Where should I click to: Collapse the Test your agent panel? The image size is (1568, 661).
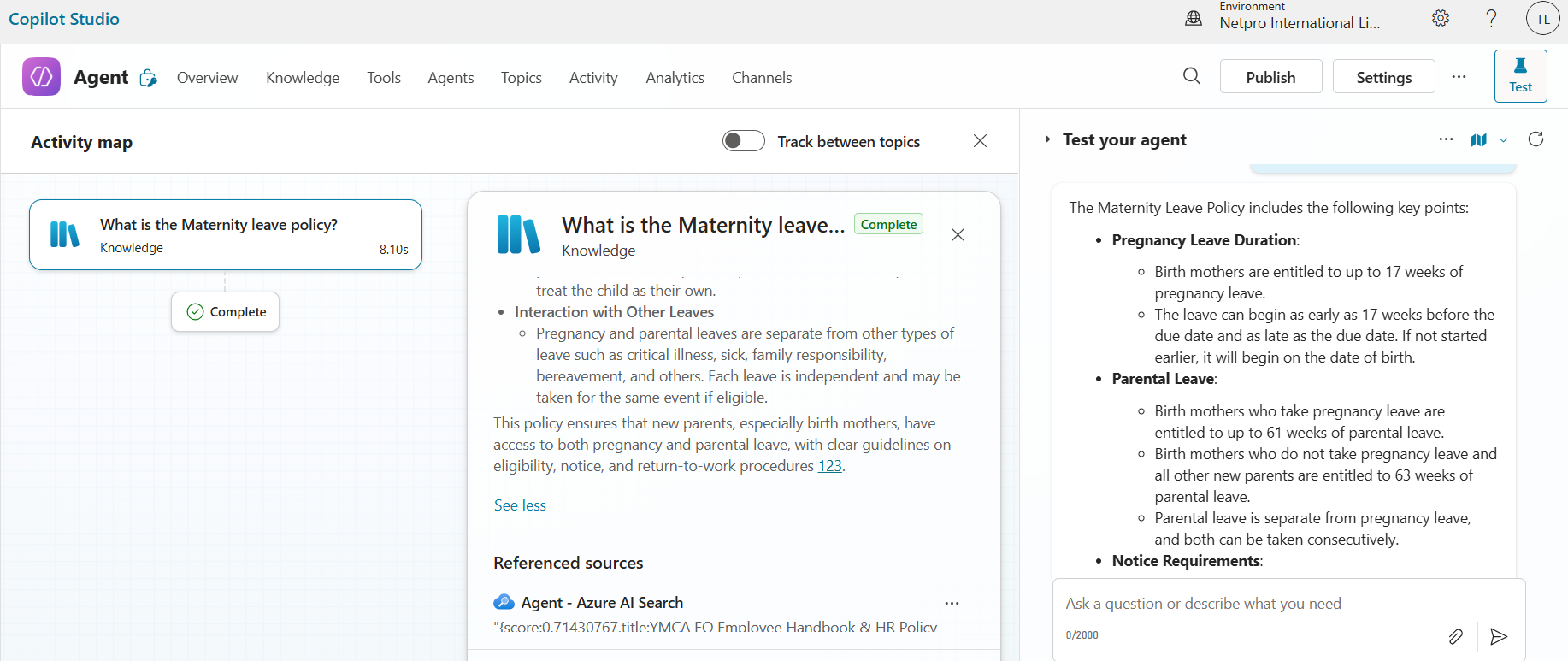(1047, 139)
